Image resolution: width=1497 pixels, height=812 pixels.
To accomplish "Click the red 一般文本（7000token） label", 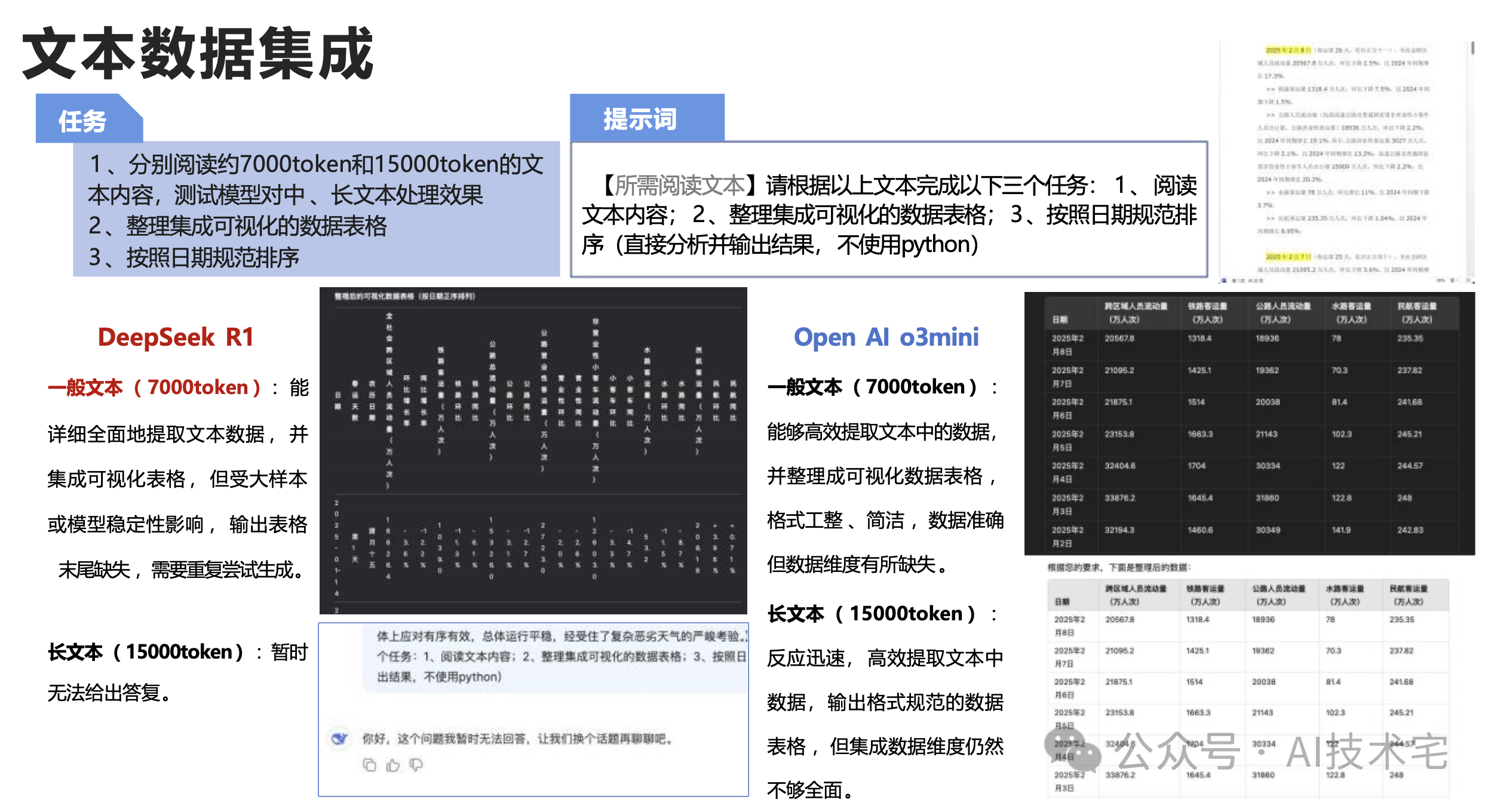I will click(x=155, y=387).
